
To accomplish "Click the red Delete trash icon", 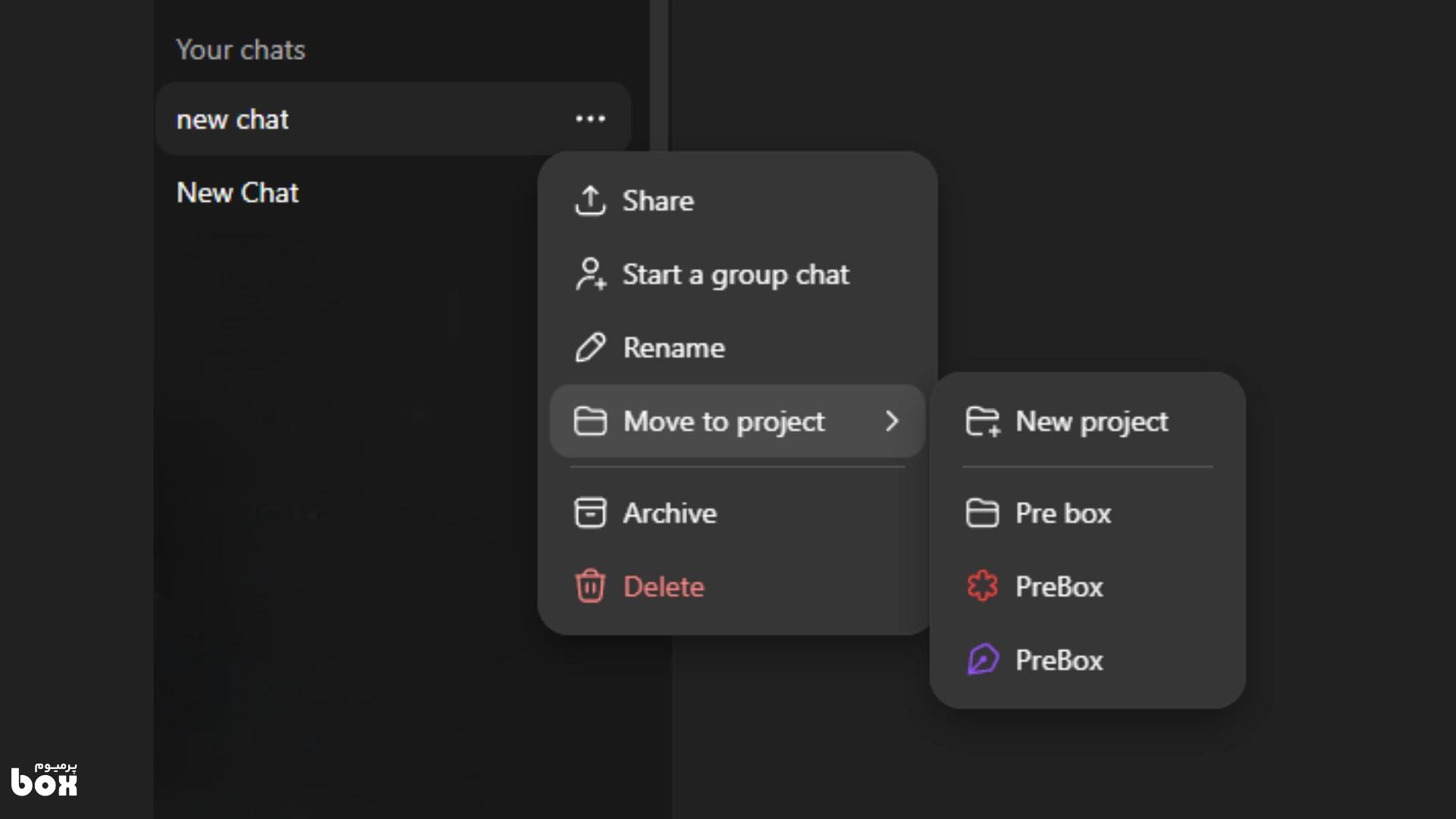I will (x=590, y=586).
